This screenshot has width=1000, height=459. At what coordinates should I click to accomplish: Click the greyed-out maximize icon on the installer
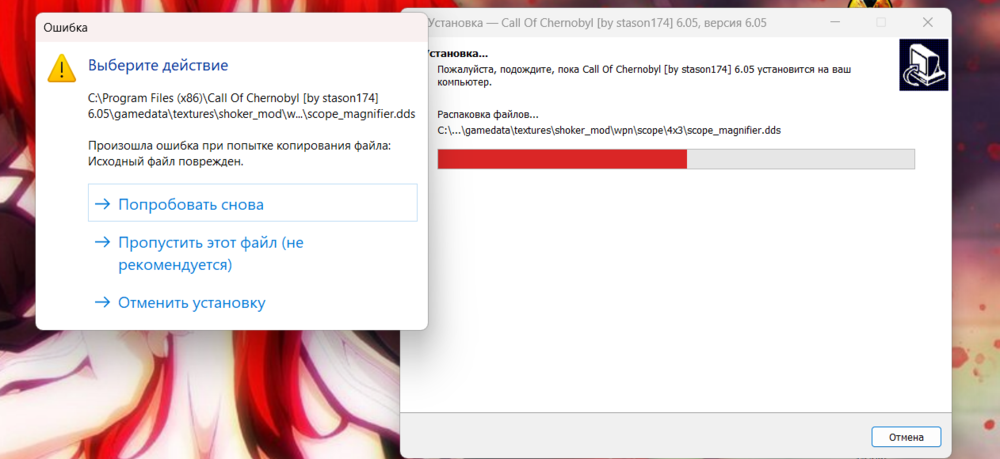[x=881, y=22]
